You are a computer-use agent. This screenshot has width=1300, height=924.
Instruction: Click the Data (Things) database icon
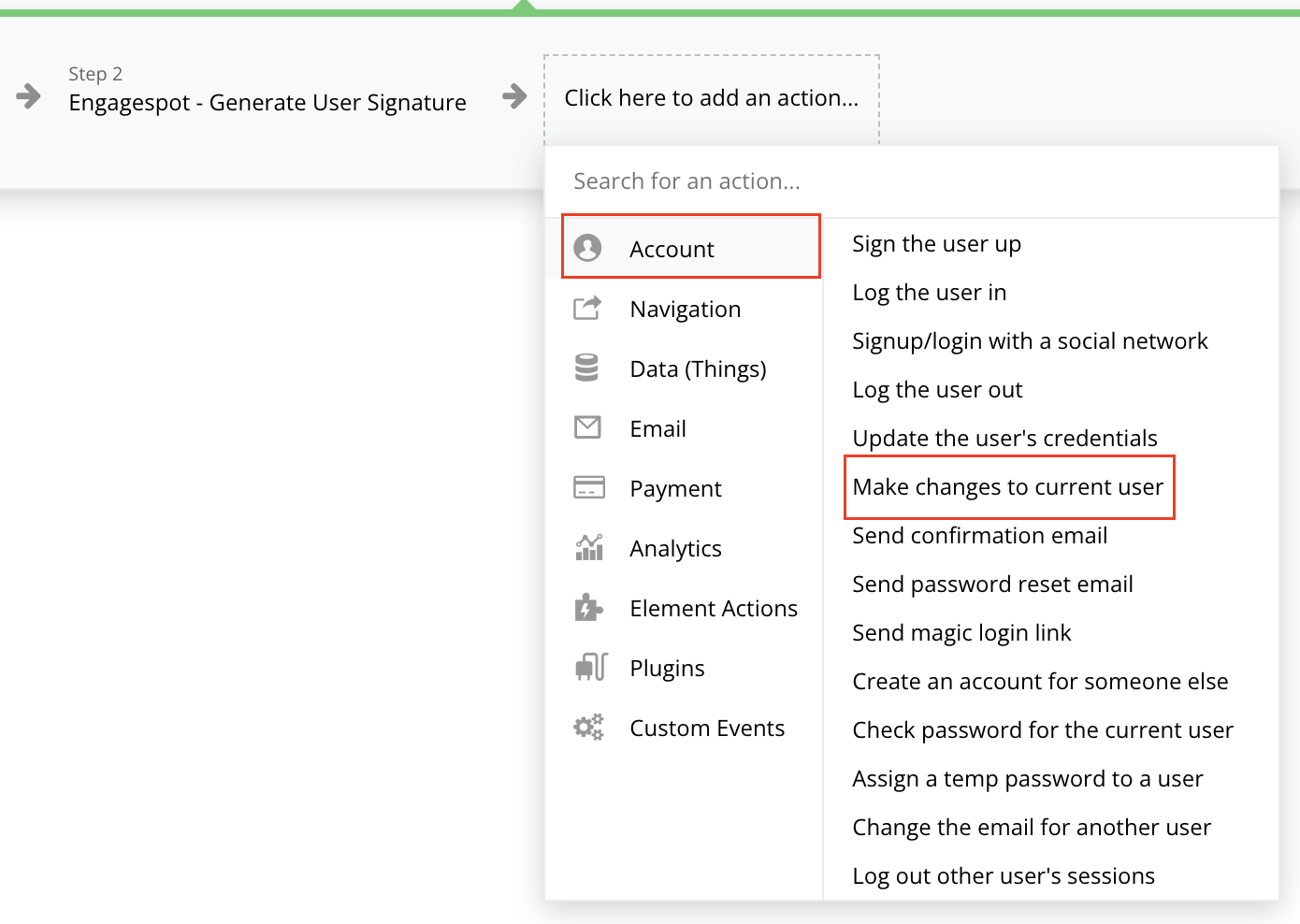pos(586,368)
